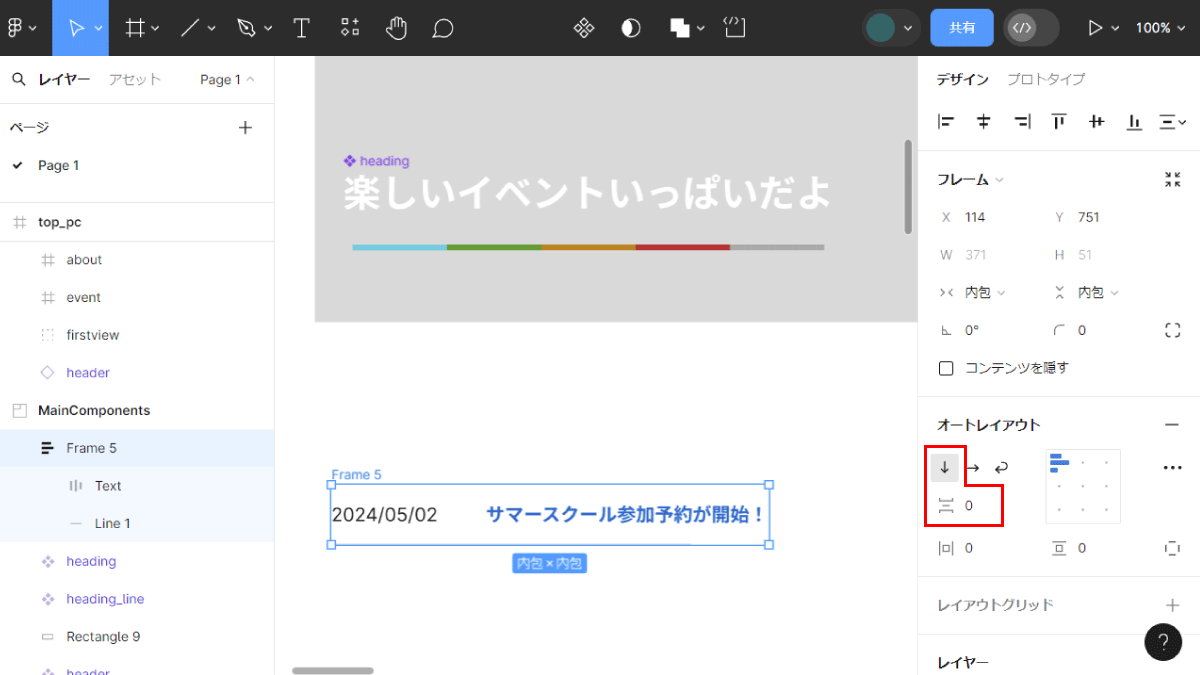Select the Line shape tool
The width and height of the screenshot is (1200, 675).
[190, 28]
